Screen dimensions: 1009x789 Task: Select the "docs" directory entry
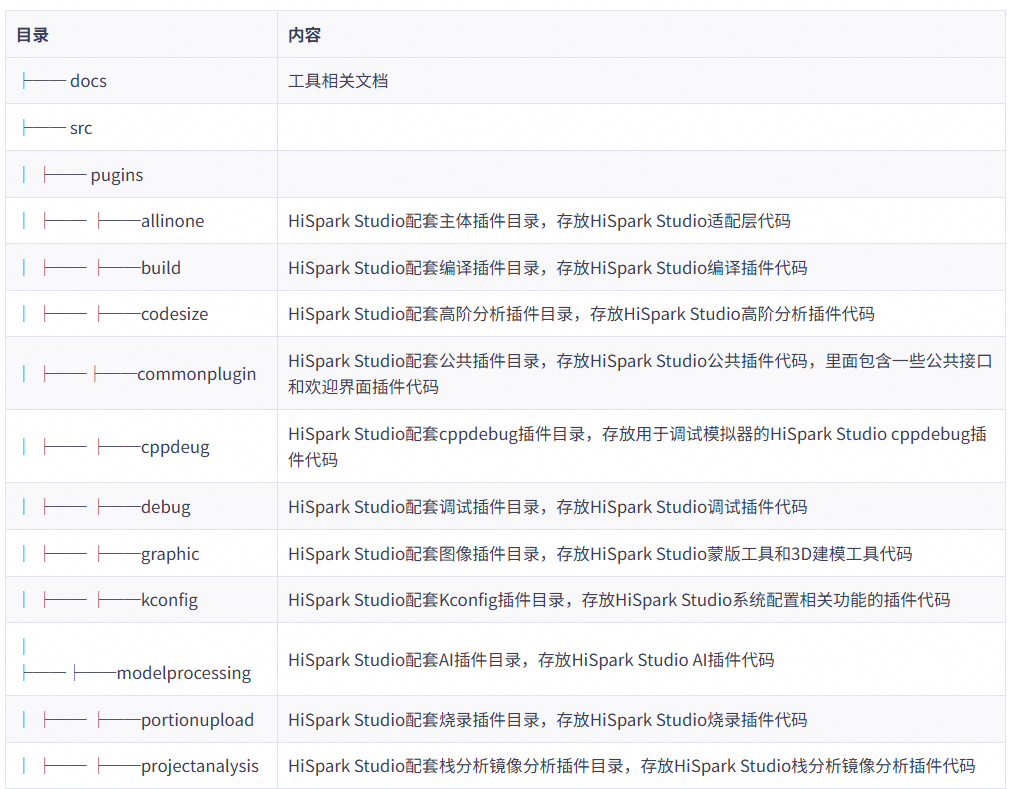(x=88, y=81)
